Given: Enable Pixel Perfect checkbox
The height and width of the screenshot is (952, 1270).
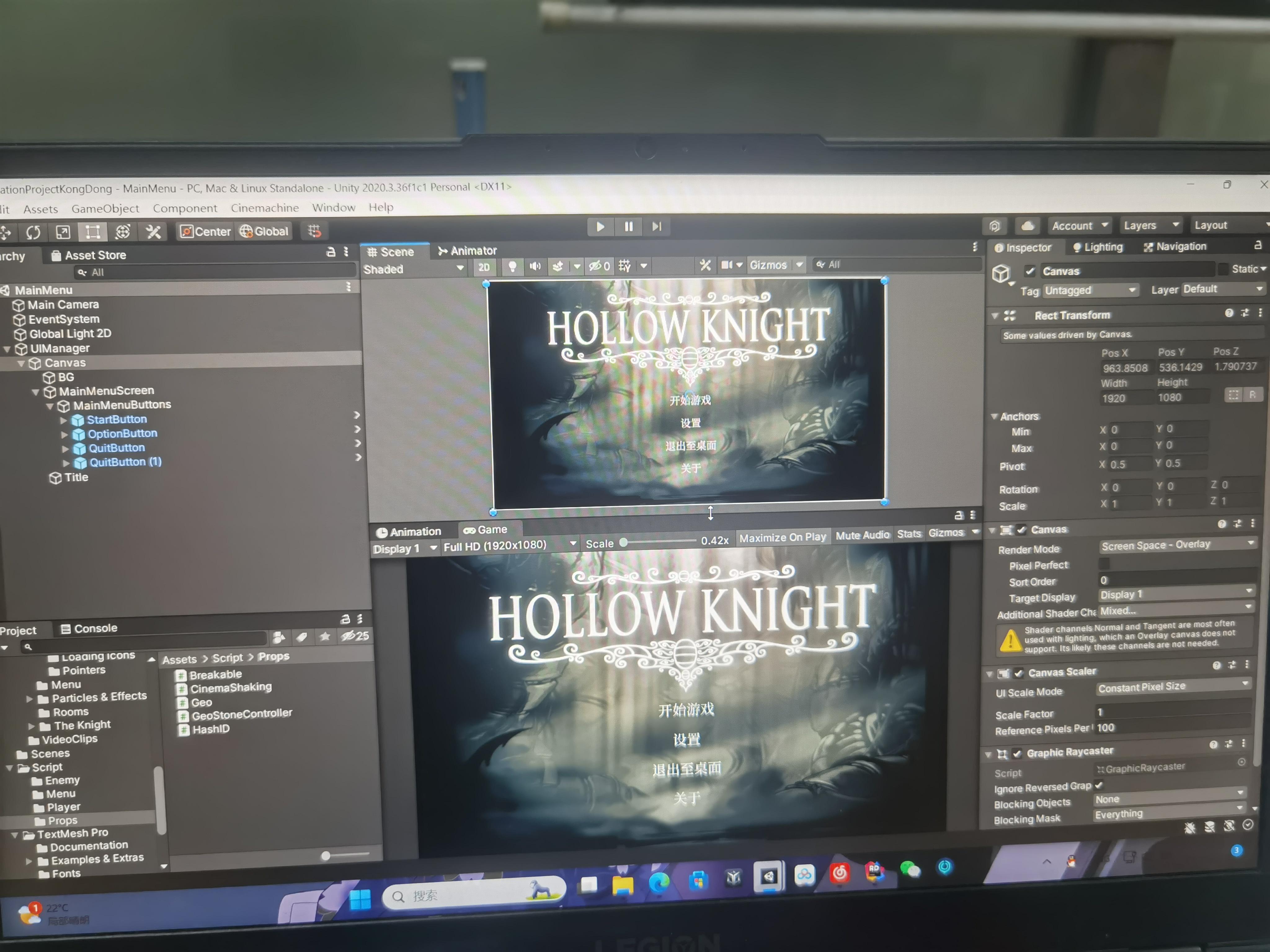Looking at the screenshot, I should pyautogui.click(x=1104, y=563).
